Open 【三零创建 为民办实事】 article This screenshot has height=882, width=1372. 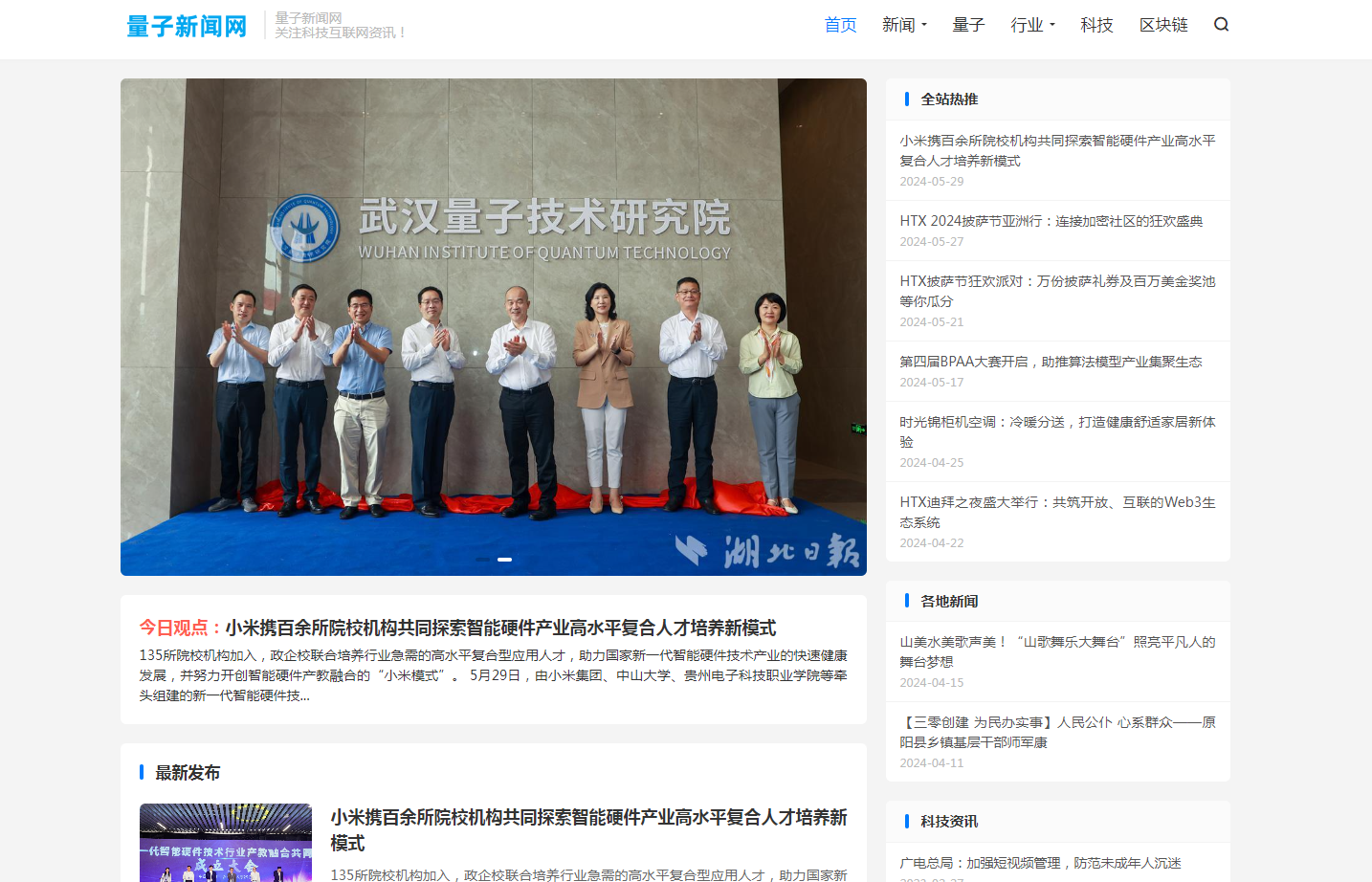coord(1057,732)
